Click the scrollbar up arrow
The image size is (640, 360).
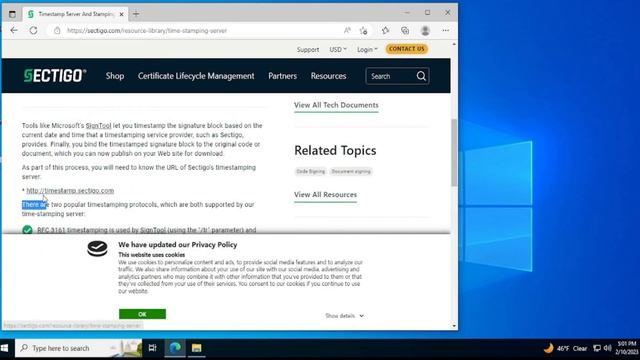pos(454,44)
